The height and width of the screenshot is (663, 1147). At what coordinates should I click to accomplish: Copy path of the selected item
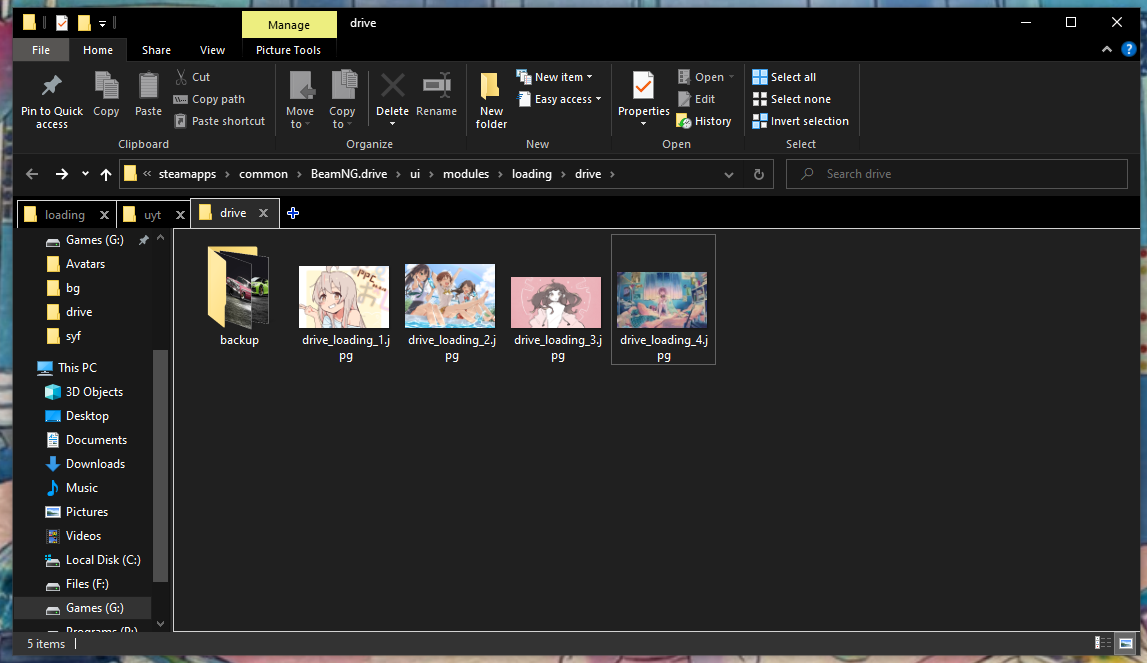click(x=210, y=99)
